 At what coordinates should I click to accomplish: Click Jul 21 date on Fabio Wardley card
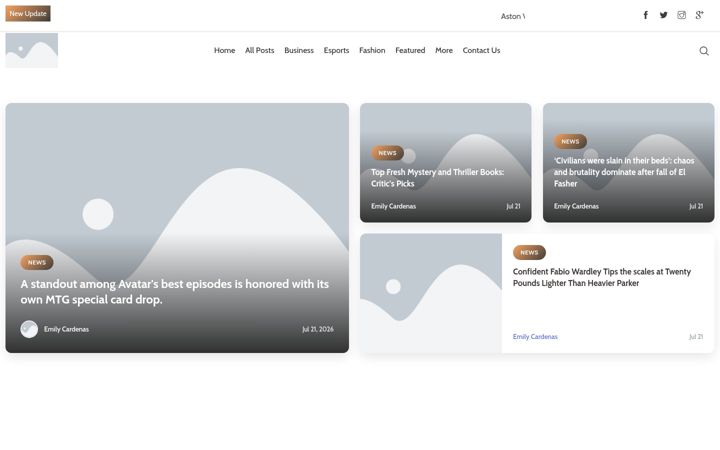click(696, 337)
